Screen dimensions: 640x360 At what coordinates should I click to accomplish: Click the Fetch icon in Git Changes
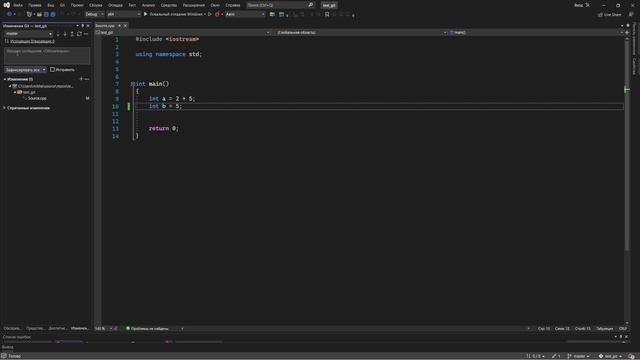point(58,34)
